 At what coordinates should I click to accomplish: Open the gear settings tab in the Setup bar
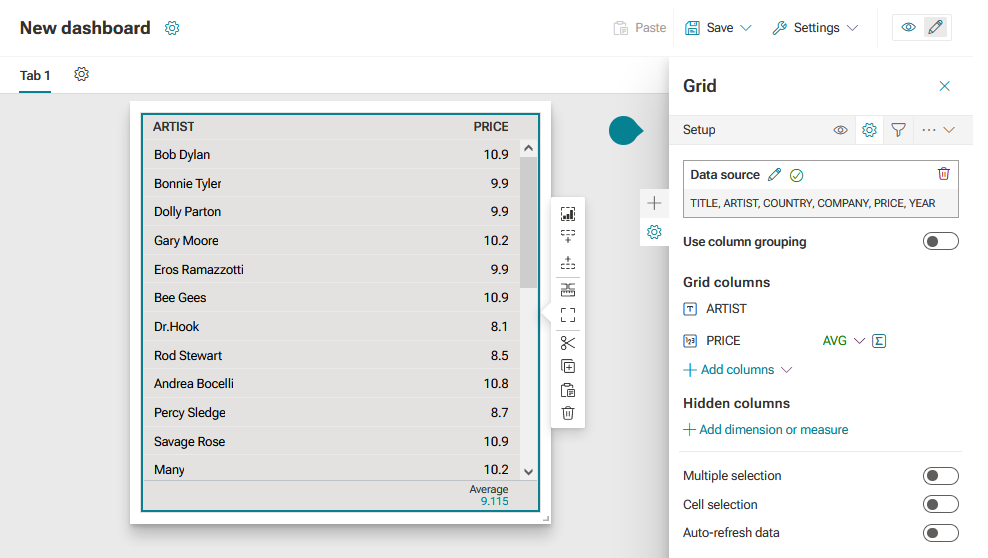click(870, 130)
